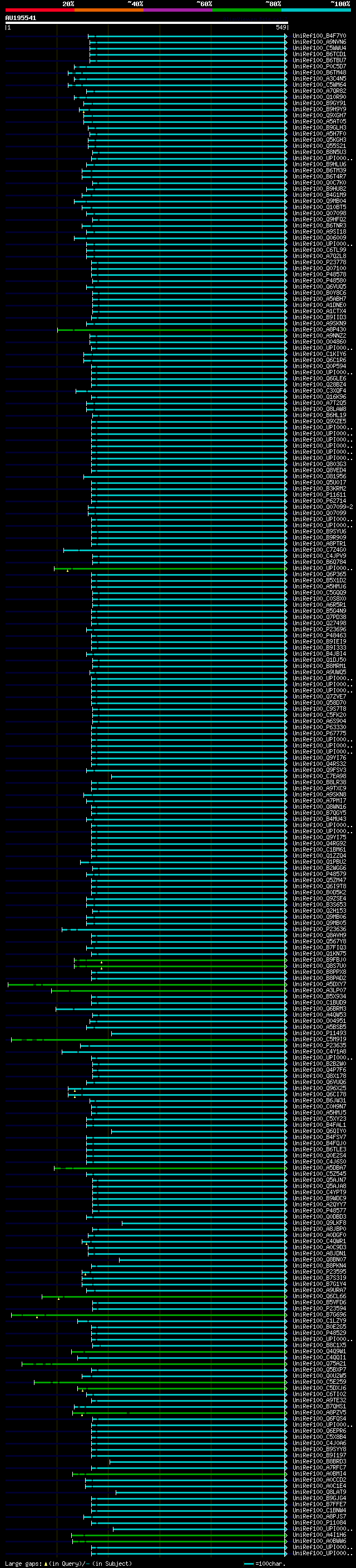356x1568 pixels.
Task: Click green alignment bar for UniRef100_A5DXY7
Action: point(147,985)
